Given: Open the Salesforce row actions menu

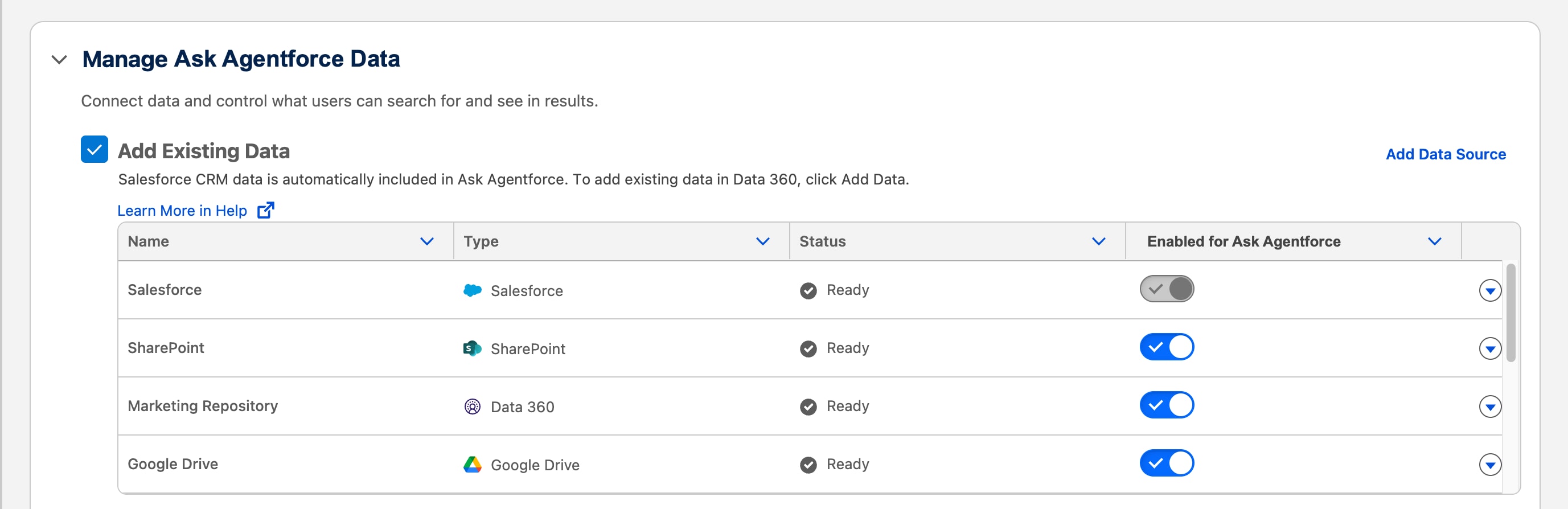Looking at the screenshot, I should [x=1490, y=291].
